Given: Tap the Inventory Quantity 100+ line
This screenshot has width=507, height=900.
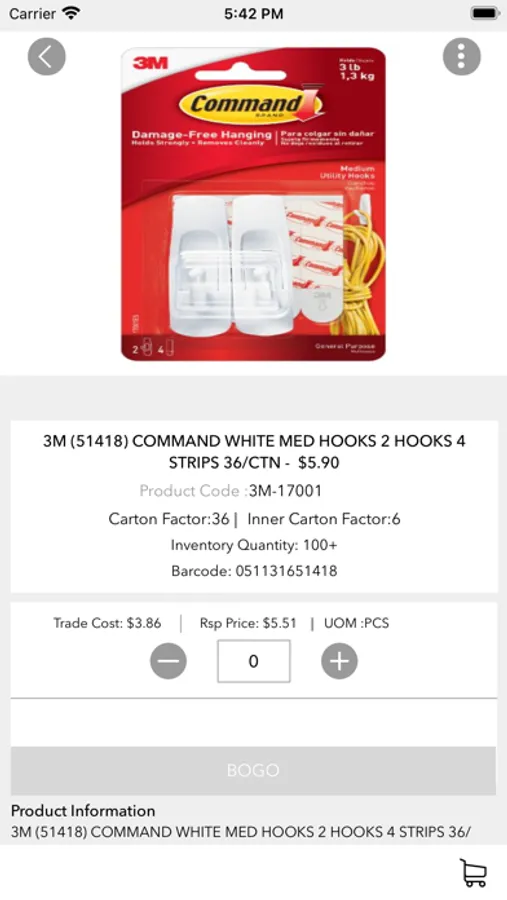Looking at the screenshot, I should tap(254, 545).
